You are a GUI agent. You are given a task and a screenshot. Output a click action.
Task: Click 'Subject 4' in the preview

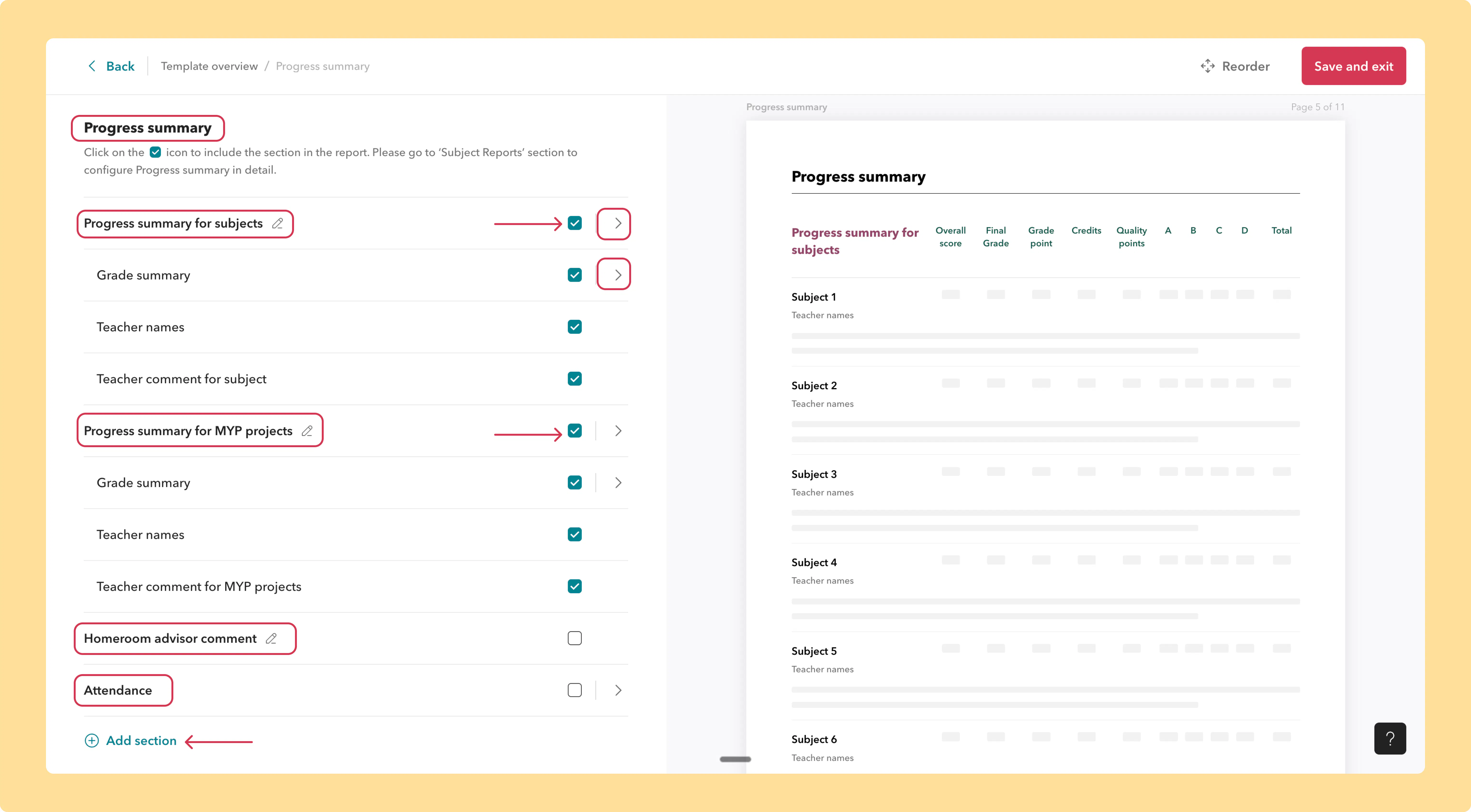814,563
